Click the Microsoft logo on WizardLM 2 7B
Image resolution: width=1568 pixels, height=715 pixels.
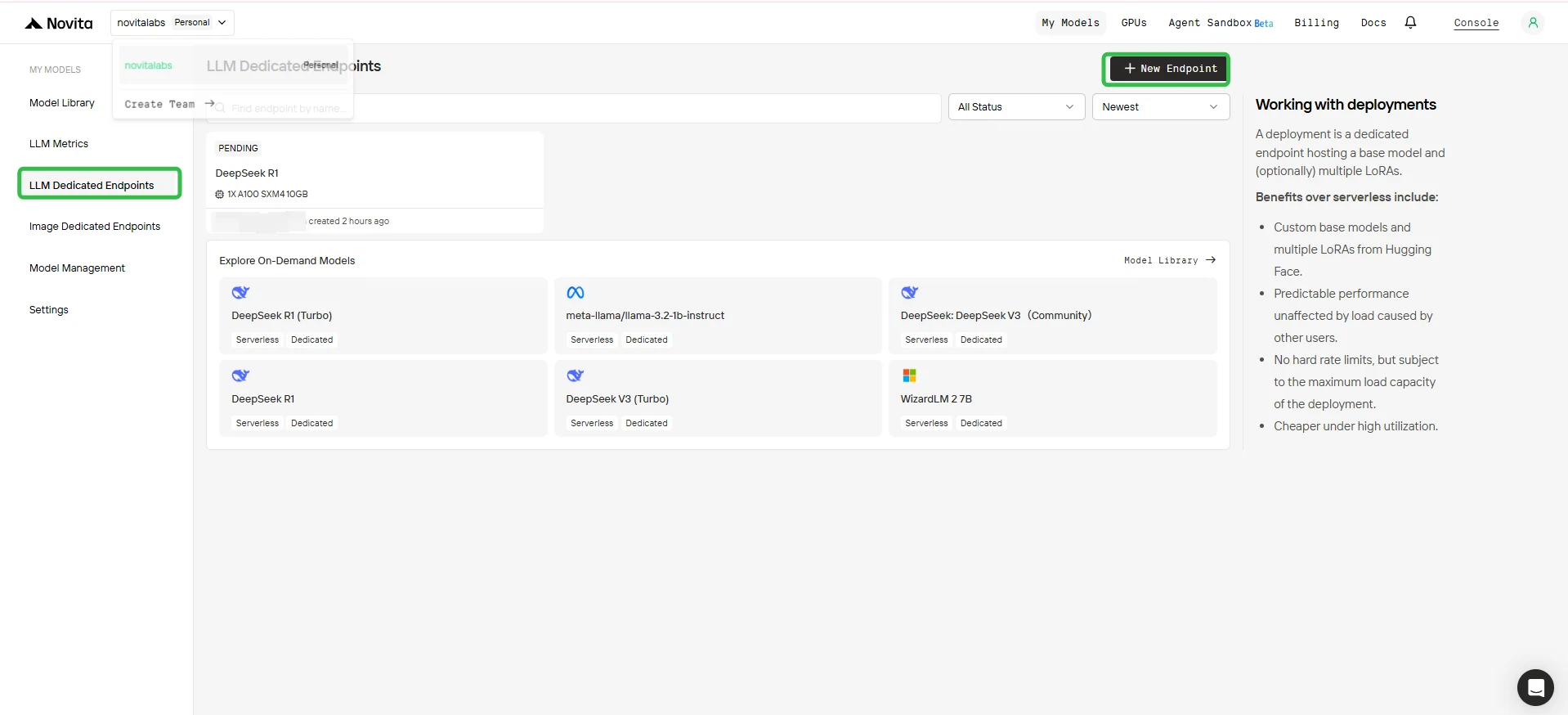(909, 375)
